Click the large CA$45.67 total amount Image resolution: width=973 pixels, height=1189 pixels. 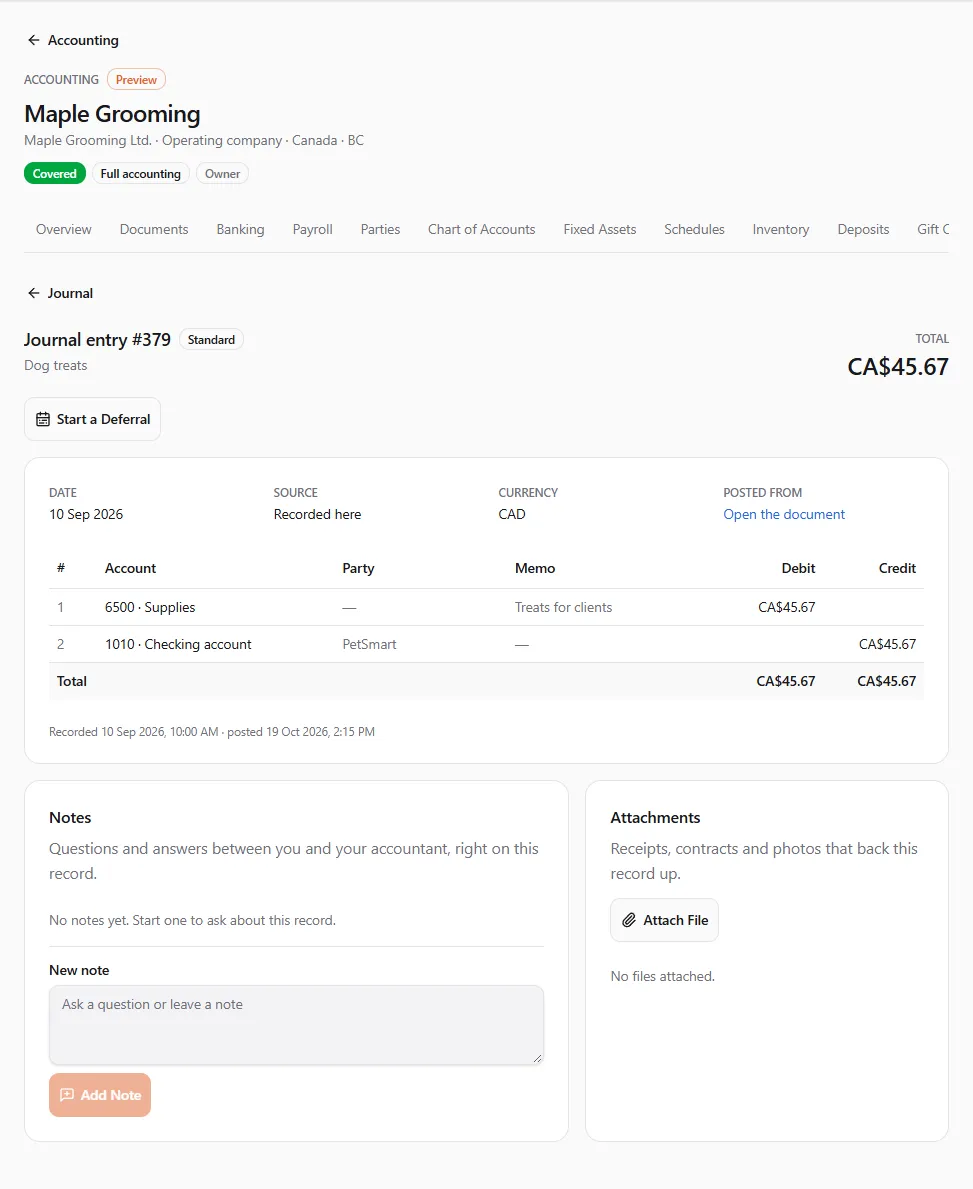point(898,367)
